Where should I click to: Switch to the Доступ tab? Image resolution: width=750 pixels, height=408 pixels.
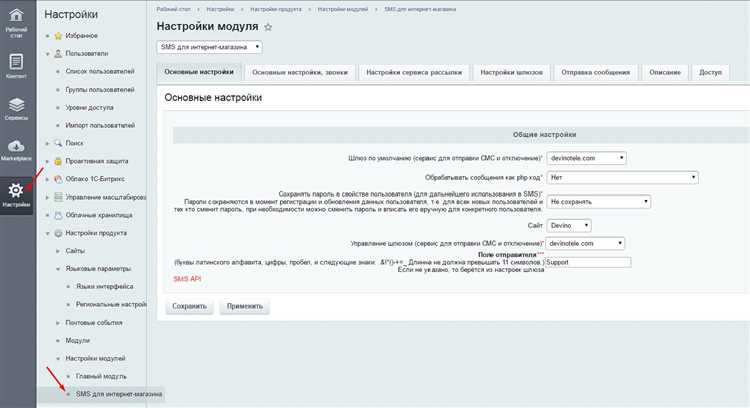point(710,73)
